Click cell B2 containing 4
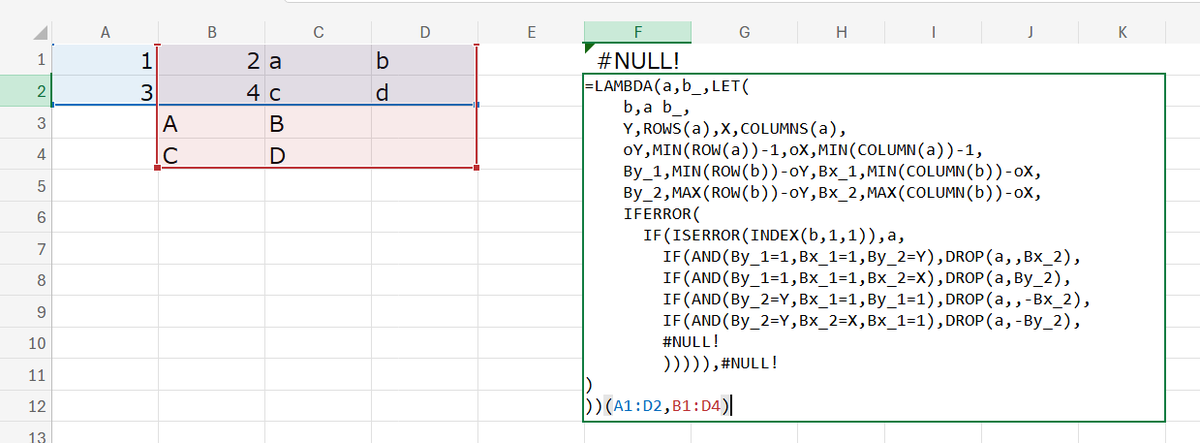The image size is (1200, 443). point(212,92)
